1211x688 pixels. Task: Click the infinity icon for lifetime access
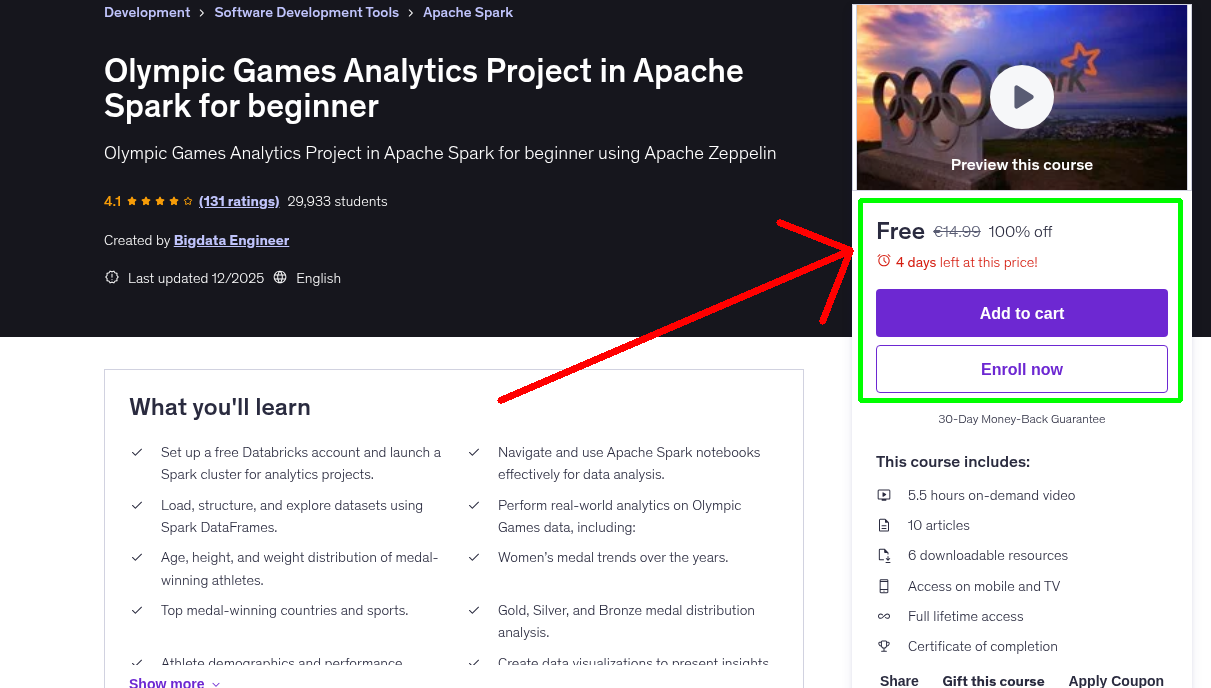click(884, 616)
